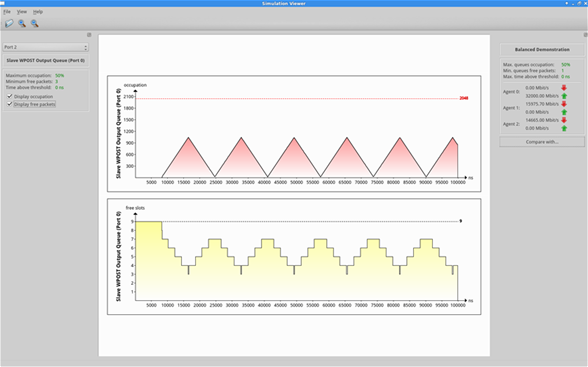Uncheck Display free packets checkbox
Screen dimensions: 588x367
(10, 104)
